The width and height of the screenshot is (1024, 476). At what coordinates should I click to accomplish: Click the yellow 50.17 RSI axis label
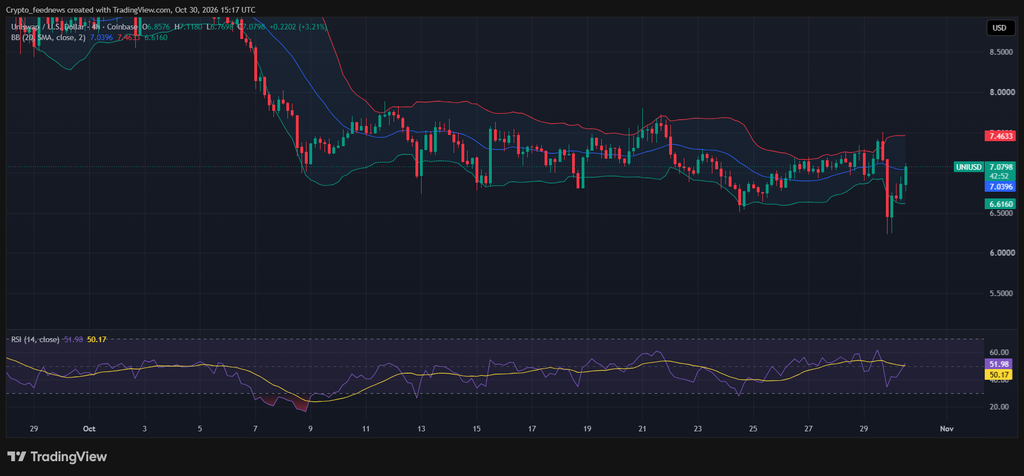point(997,375)
